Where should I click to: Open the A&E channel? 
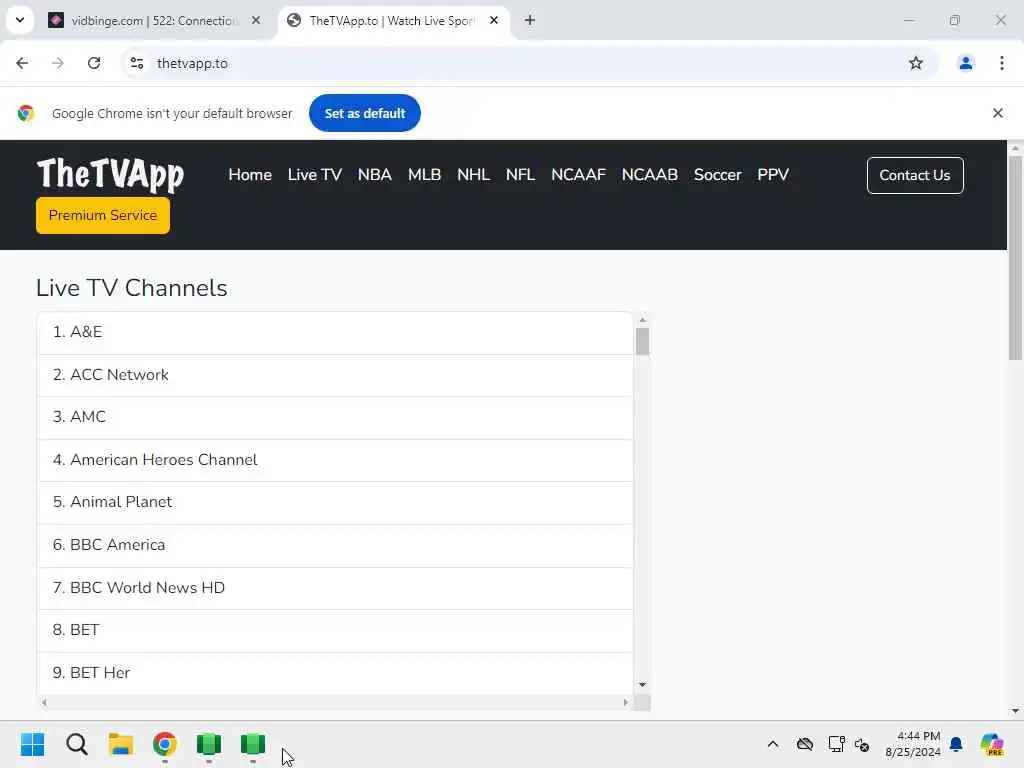[x=335, y=332]
